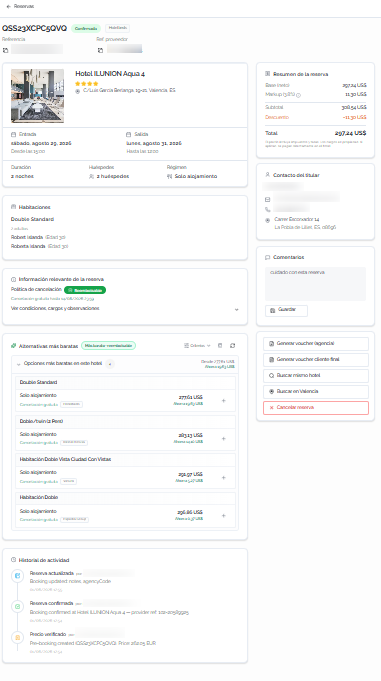Screen dimensions: 381x681
Task: Click the Más barato reembolsable badge
Action: (109, 346)
